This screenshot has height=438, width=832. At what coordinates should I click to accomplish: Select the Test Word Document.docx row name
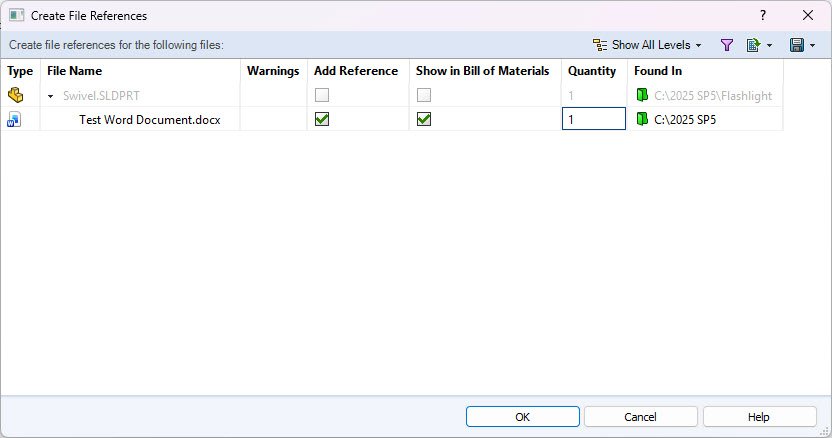150,120
